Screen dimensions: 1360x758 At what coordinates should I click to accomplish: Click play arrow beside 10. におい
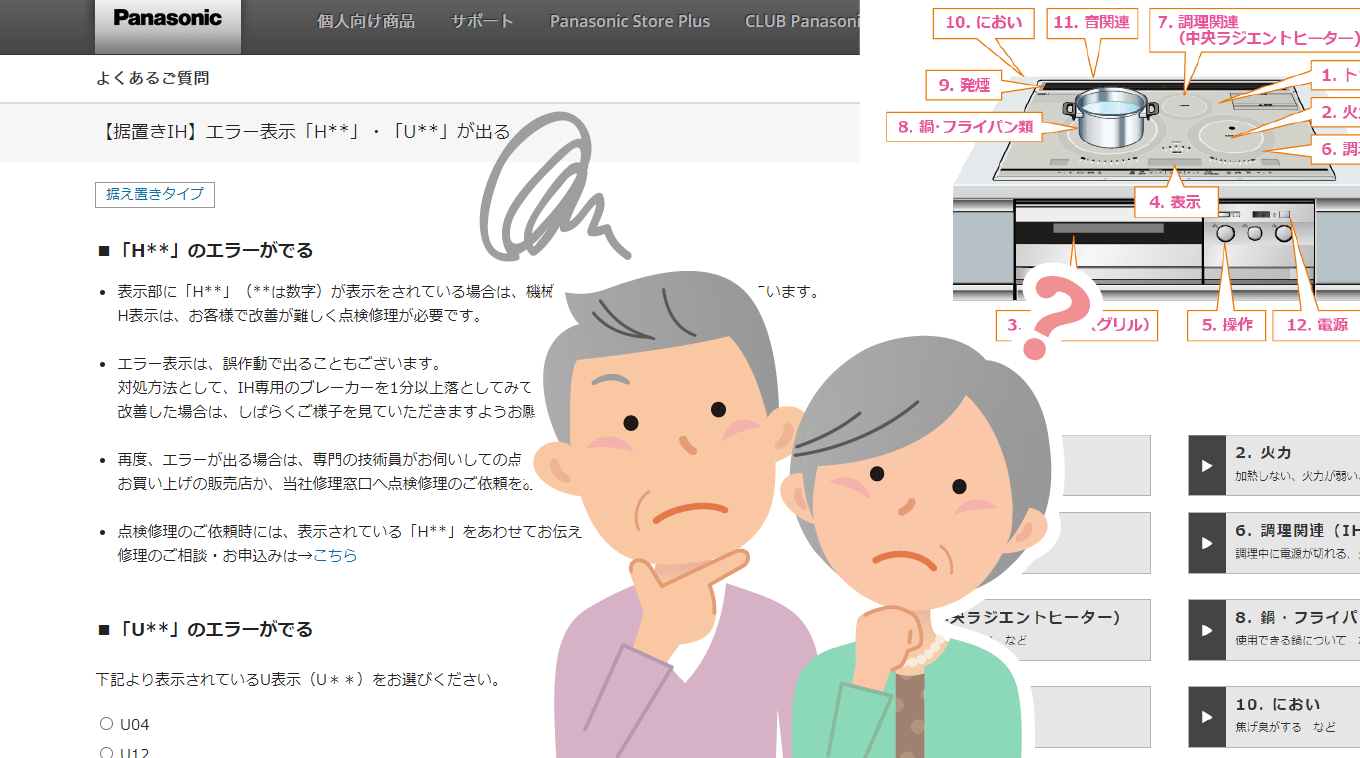pyautogui.click(x=1207, y=717)
